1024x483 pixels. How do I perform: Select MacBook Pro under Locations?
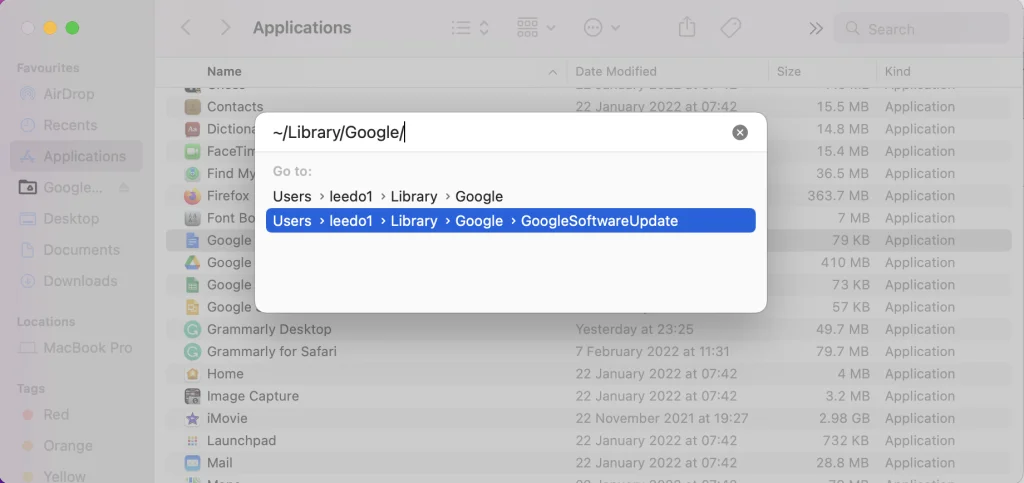76,348
